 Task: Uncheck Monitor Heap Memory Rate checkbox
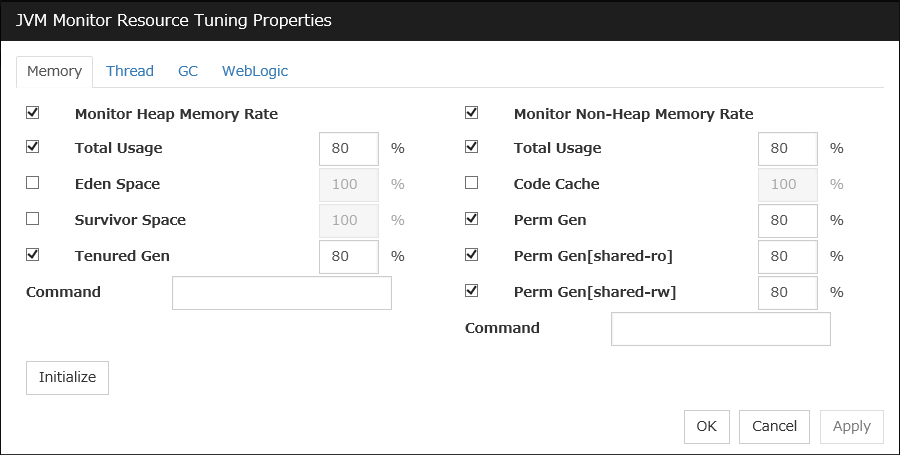pyautogui.click(x=33, y=113)
